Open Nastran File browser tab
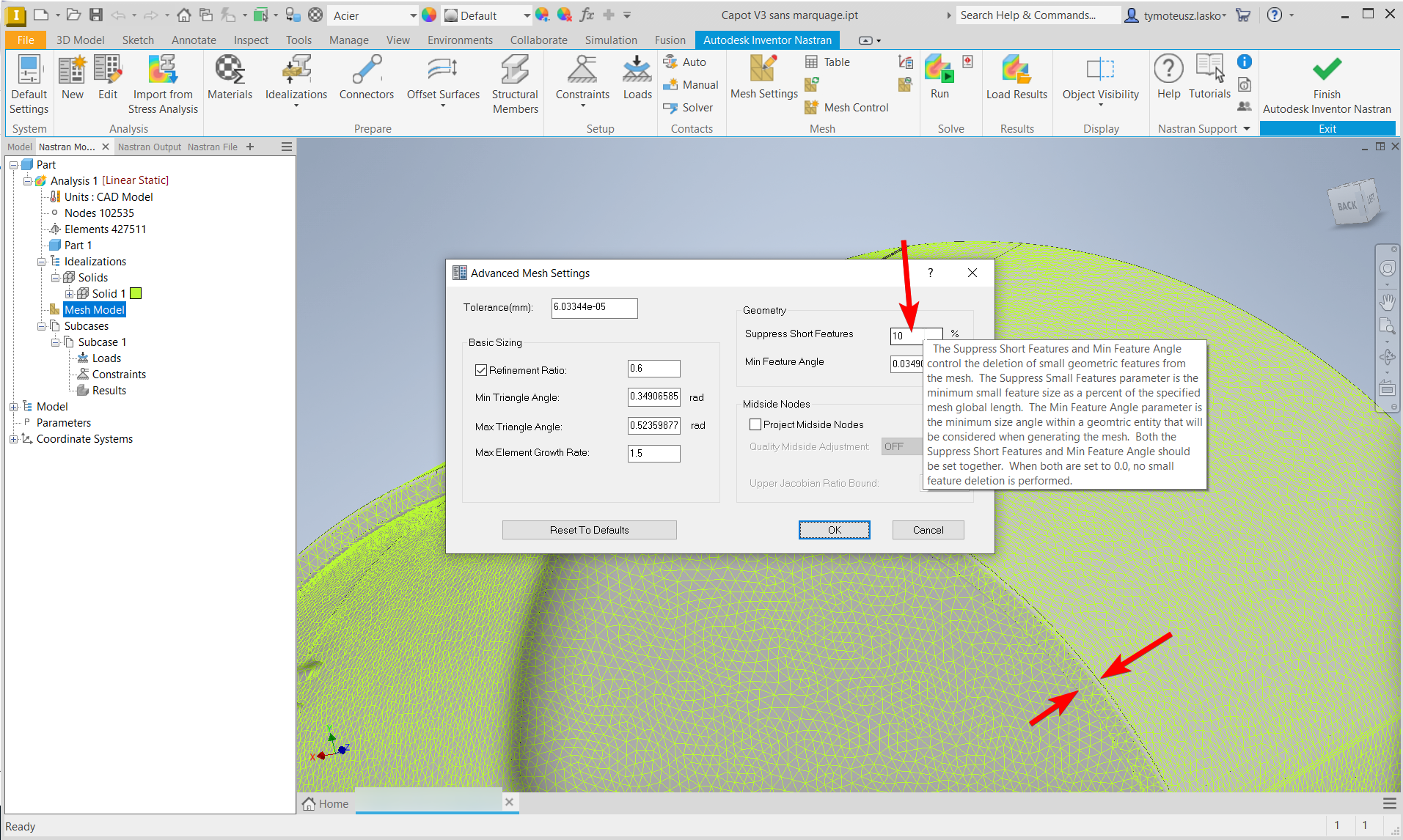The height and width of the screenshot is (840, 1403). (213, 147)
